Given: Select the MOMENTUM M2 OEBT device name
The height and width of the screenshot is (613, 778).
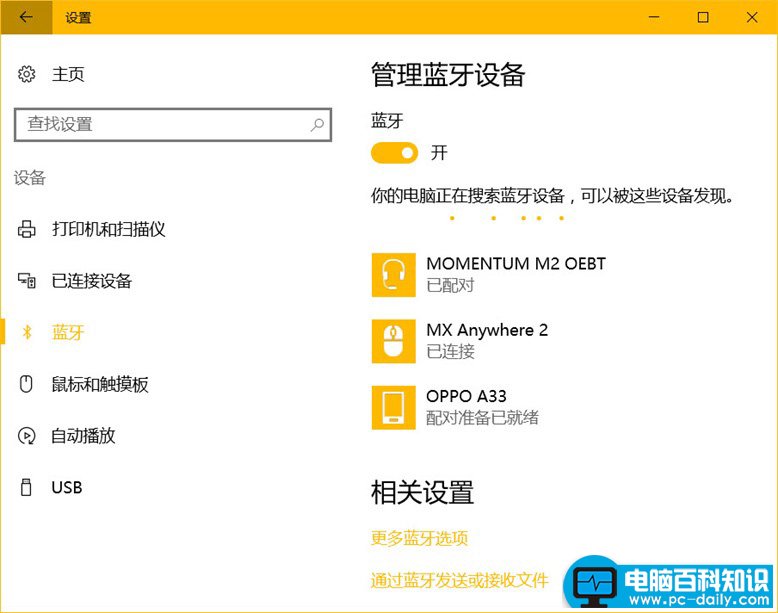Looking at the screenshot, I should click(516, 264).
